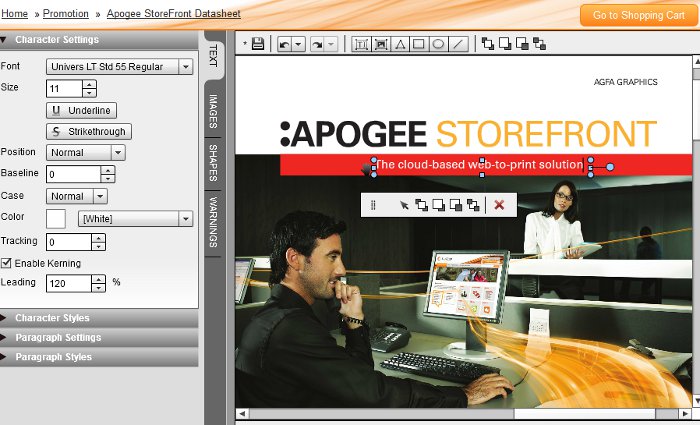
Task: Decrease the font Size stepper
Action: tap(89, 93)
